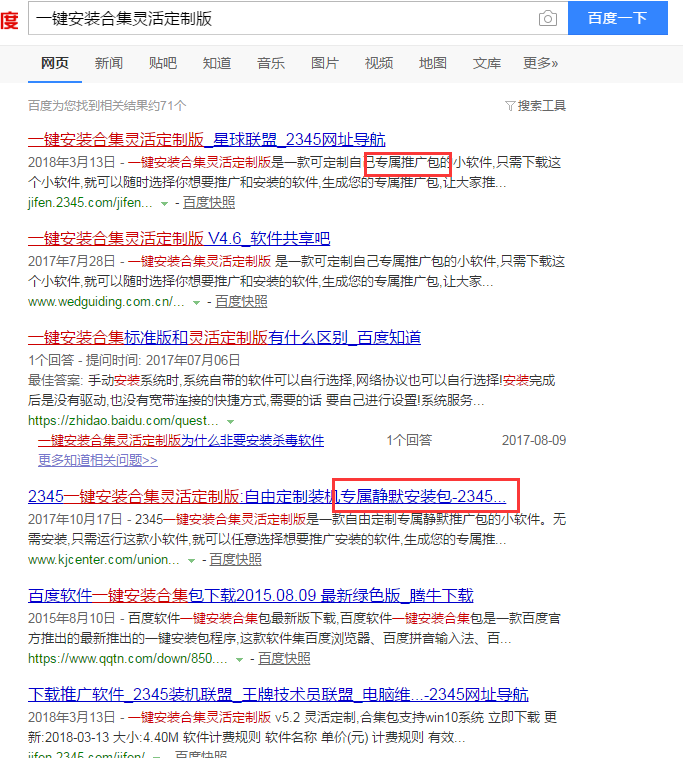Click the 百度一下 search button
Image resolution: width=683 pixels, height=758 pixels.
click(618, 18)
